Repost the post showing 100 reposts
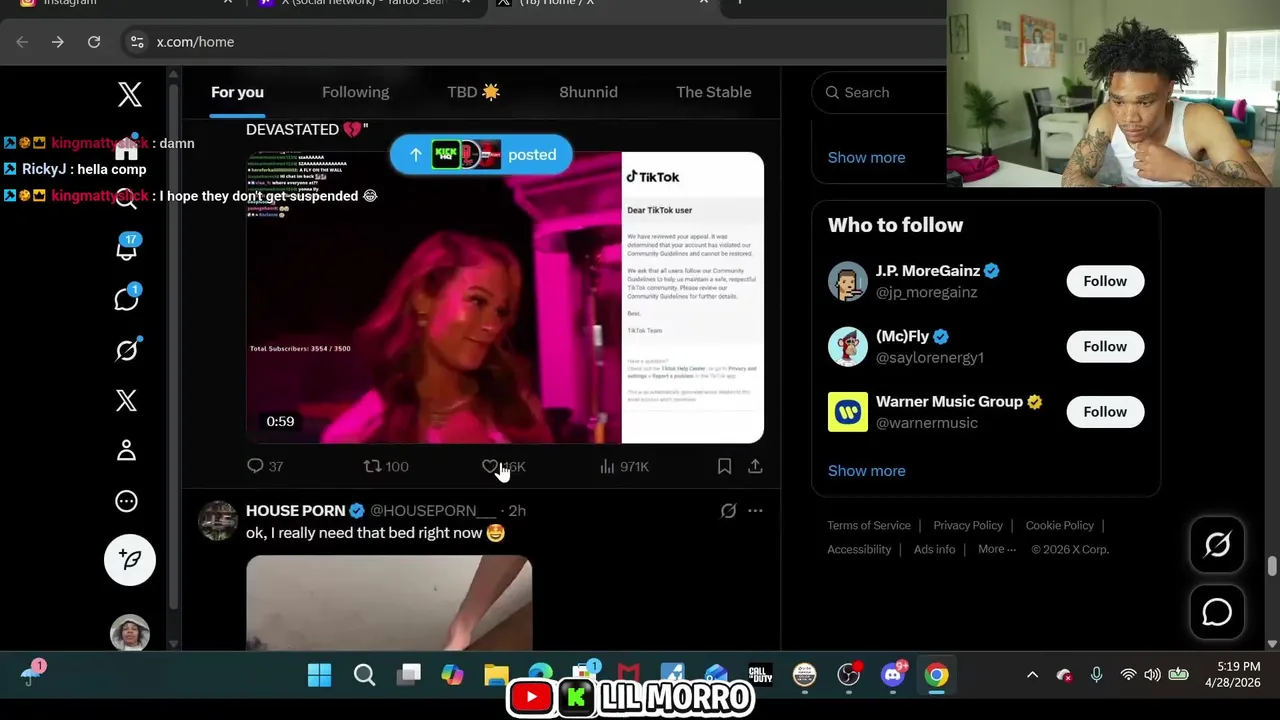1280x720 pixels. click(x=385, y=466)
